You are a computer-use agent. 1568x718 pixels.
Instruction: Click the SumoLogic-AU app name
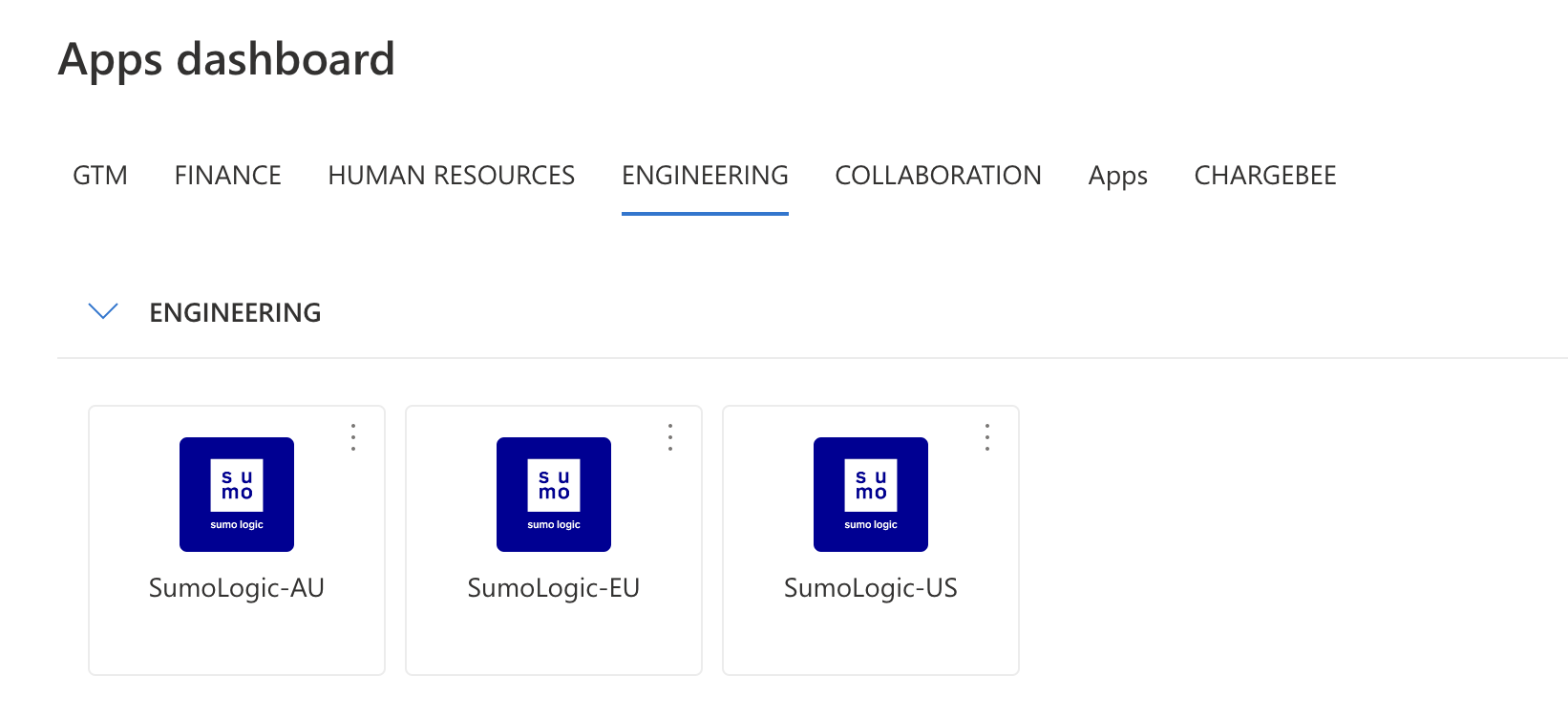pos(237,588)
